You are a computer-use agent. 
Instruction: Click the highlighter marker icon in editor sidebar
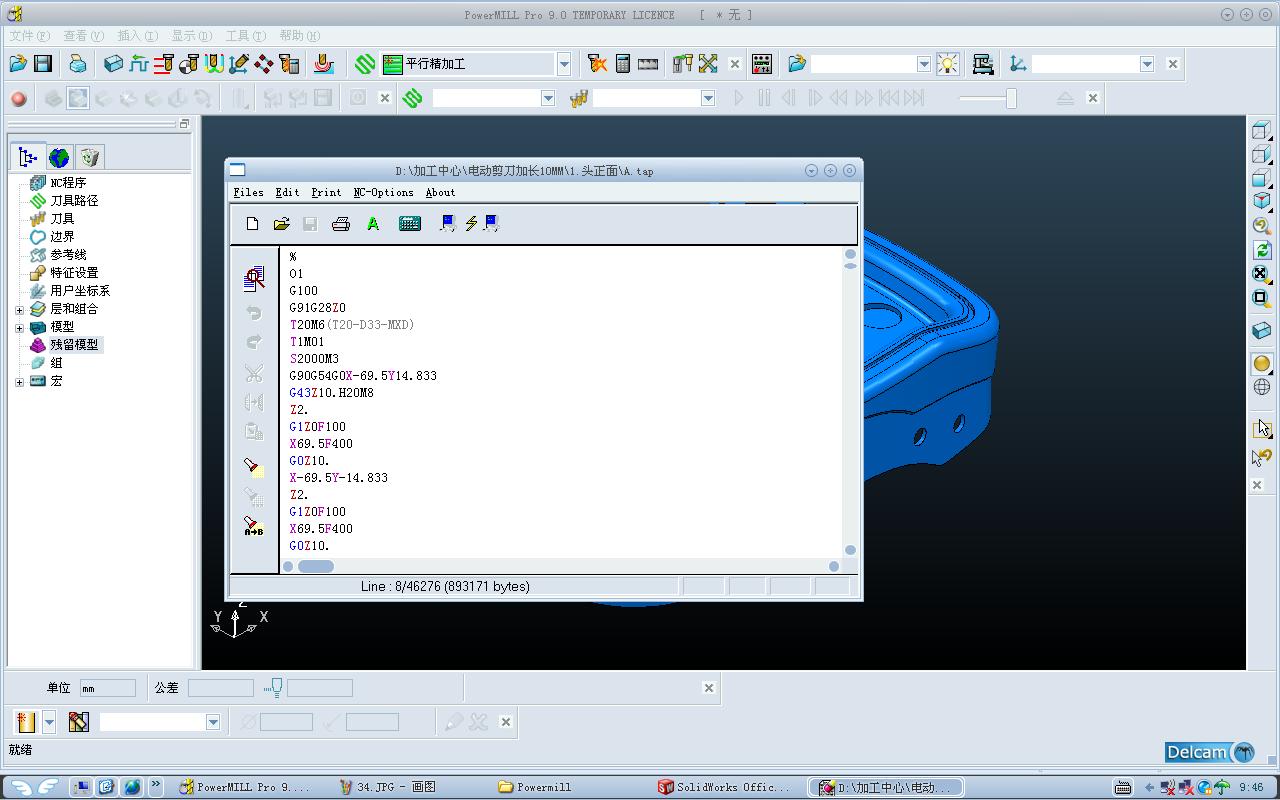[254, 467]
